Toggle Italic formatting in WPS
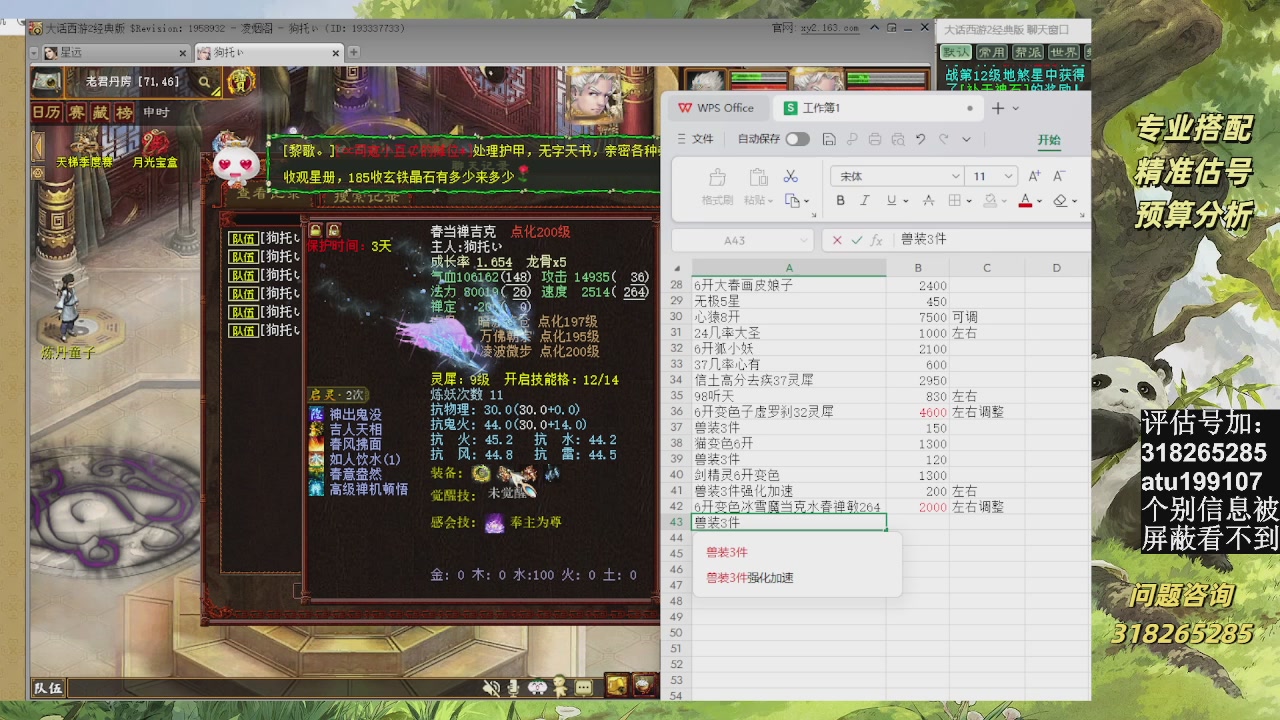This screenshot has height=720, width=1280. click(x=865, y=201)
